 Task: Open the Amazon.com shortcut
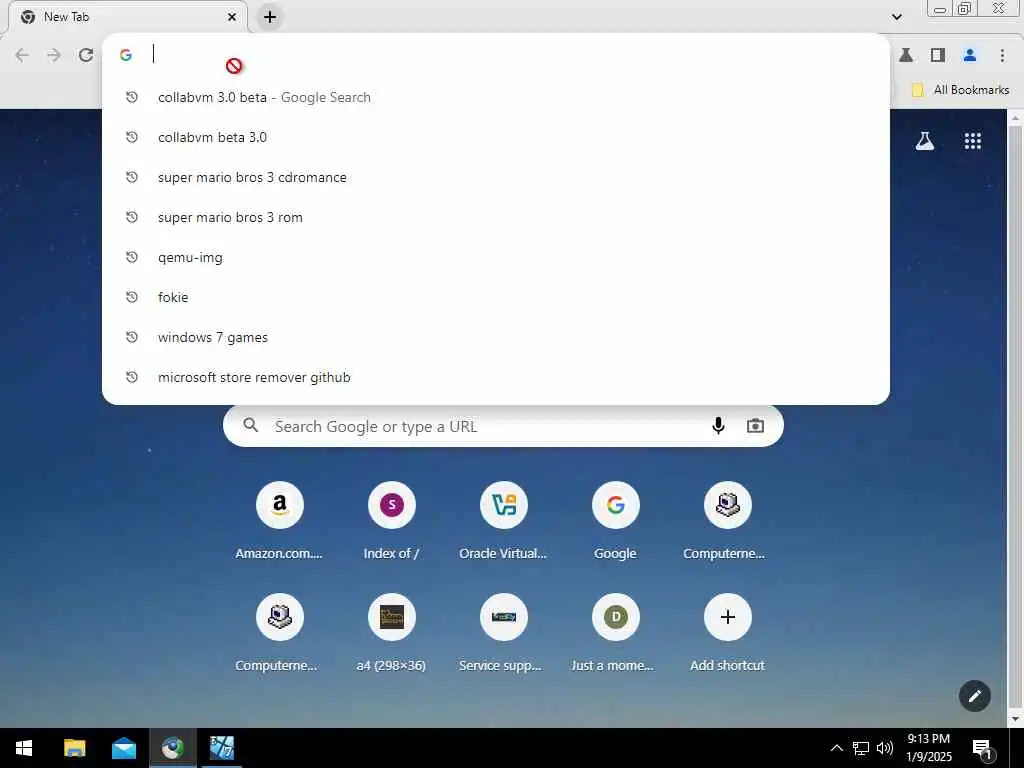[x=280, y=521]
